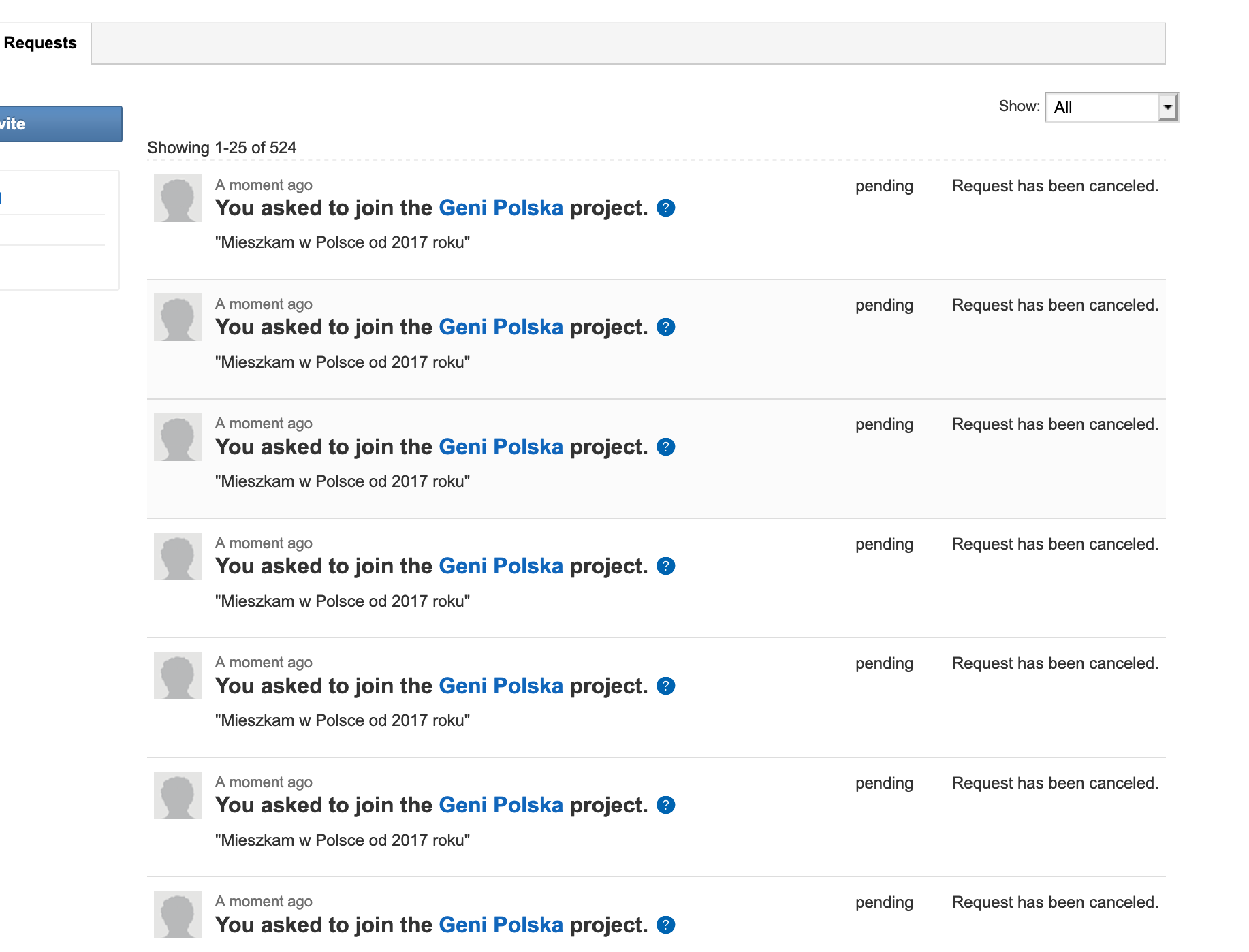Click profile avatar of the third request
The width and height of the screenshot is (1249, 952).
point(178,437)
